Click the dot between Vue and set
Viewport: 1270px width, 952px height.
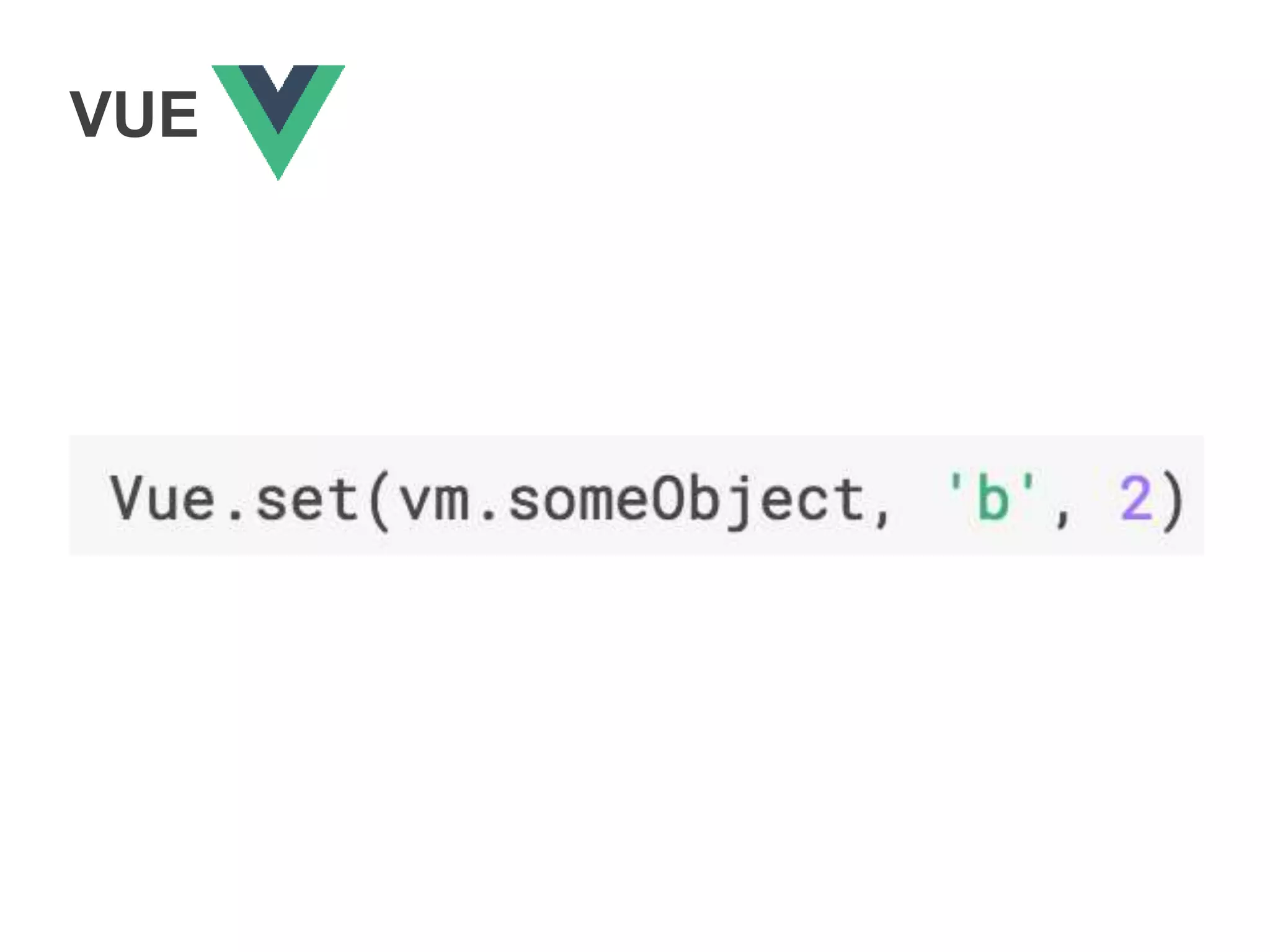(235, 514)
